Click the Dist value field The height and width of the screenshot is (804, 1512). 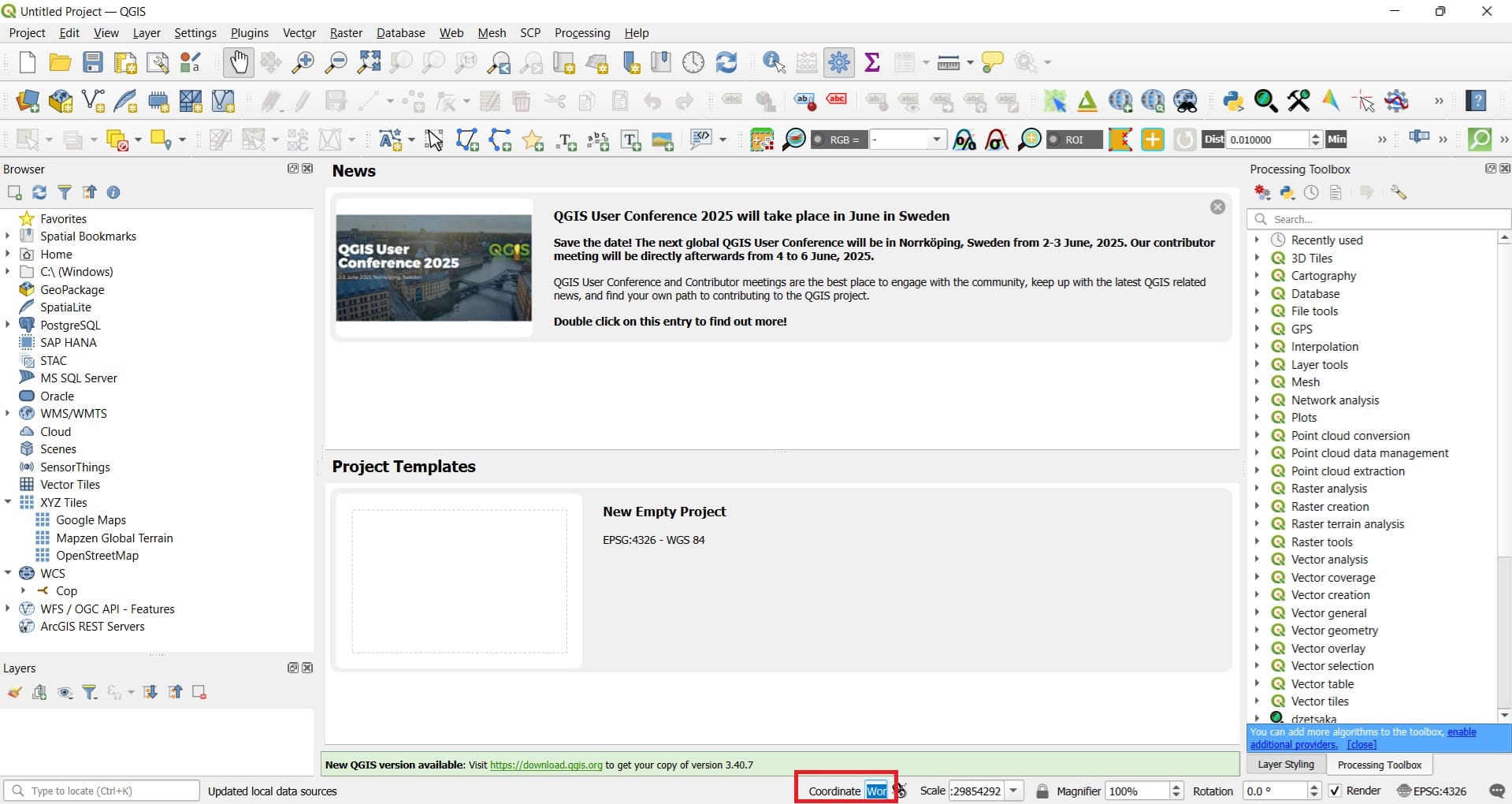click(1267, 140)
